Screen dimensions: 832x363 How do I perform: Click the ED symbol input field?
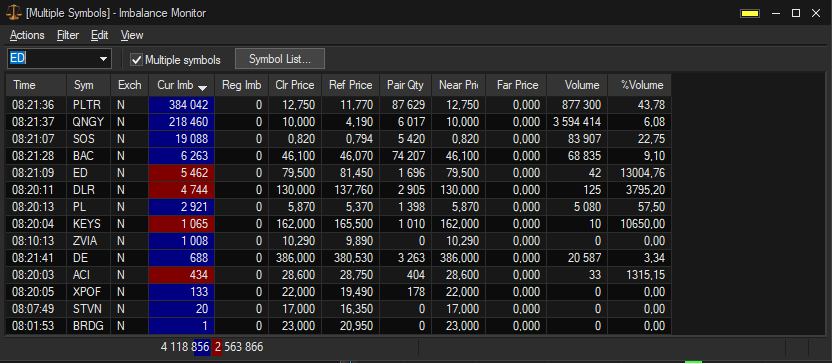tap(52, 58)
